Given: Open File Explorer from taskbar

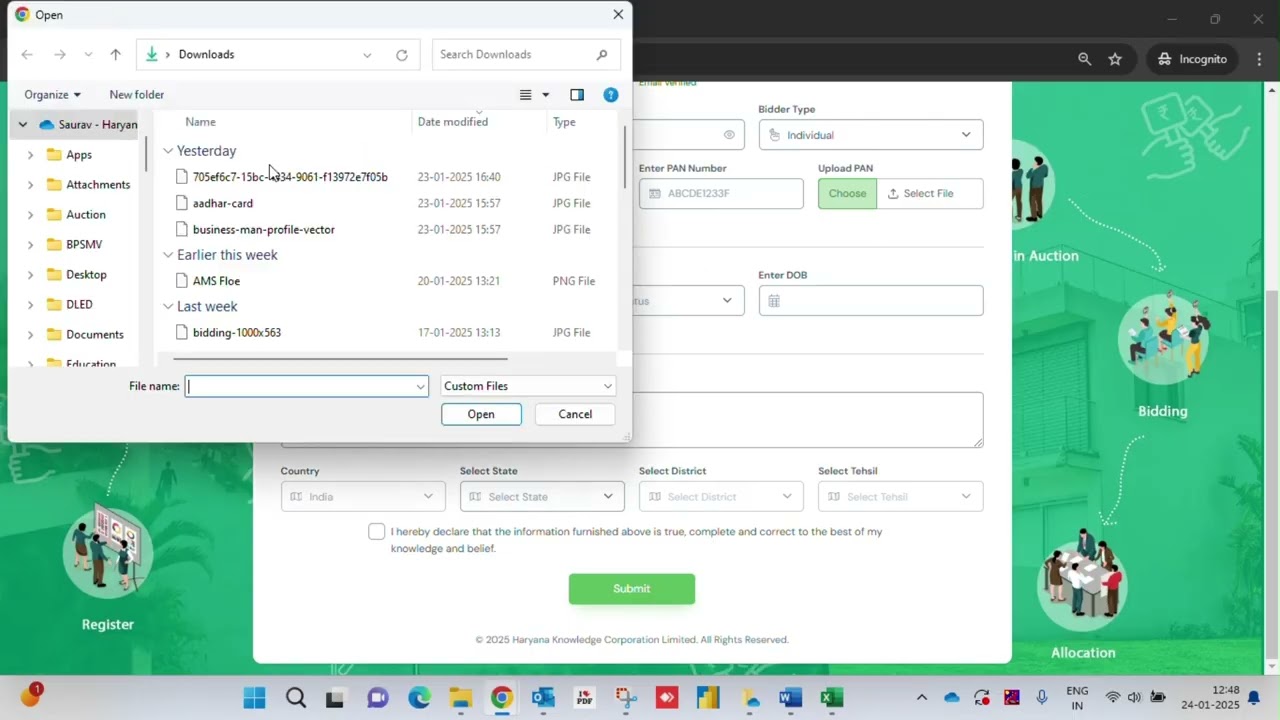Looking at the screenshot, I should 460,698.
